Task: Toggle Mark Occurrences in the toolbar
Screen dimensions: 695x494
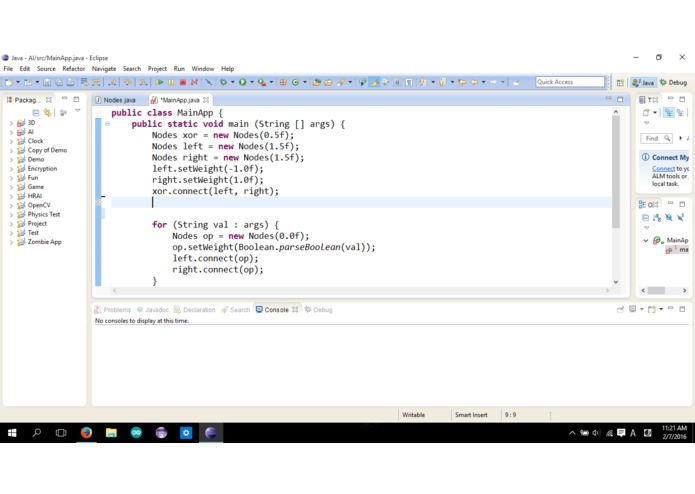Action: pos(374,82)
